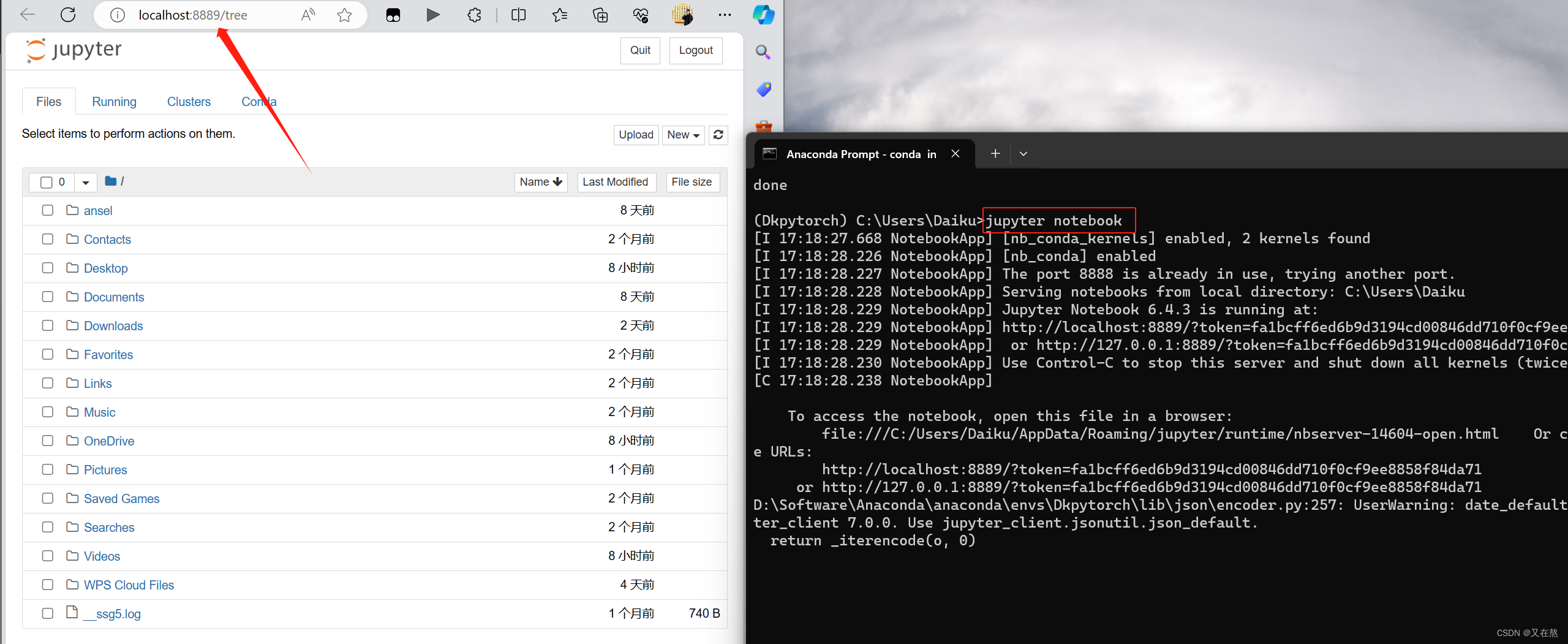Switch to the Files tab
The image size is (1568, 644).
click(x=48, y=102)
